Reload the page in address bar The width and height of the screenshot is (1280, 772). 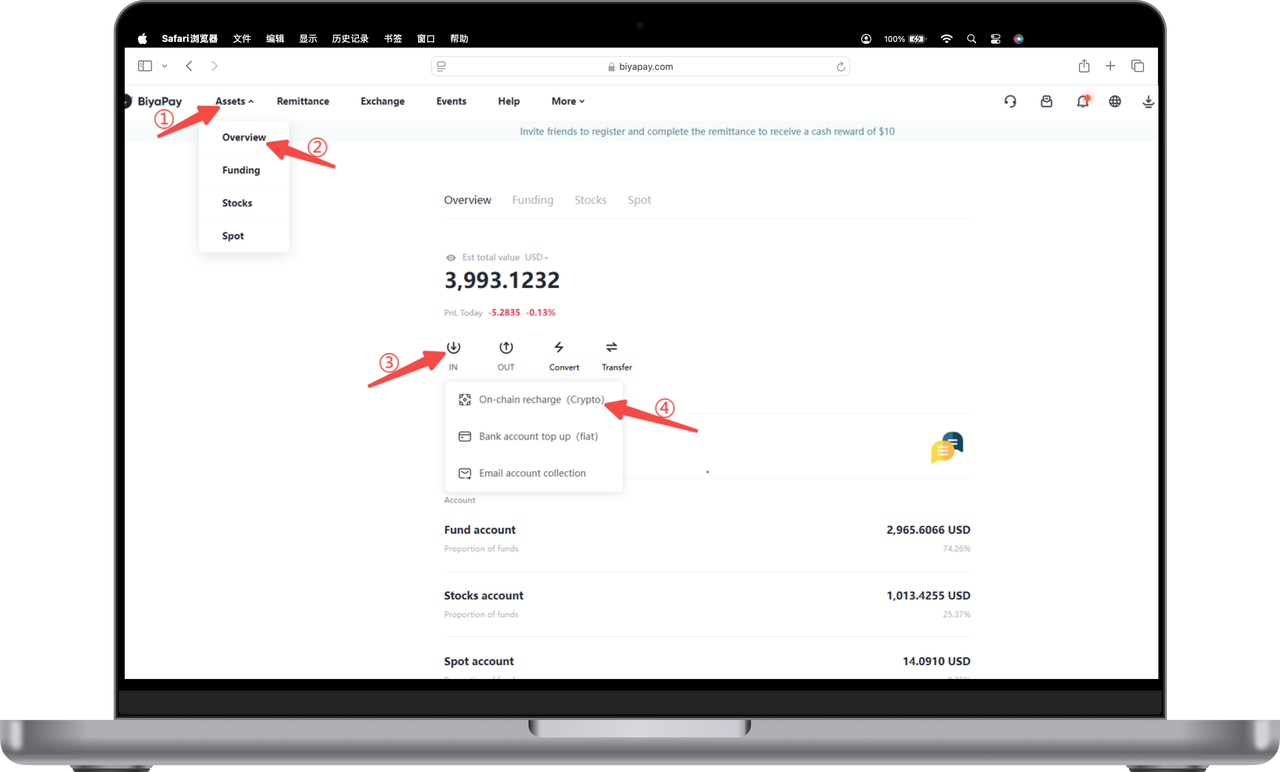[841, 67]
